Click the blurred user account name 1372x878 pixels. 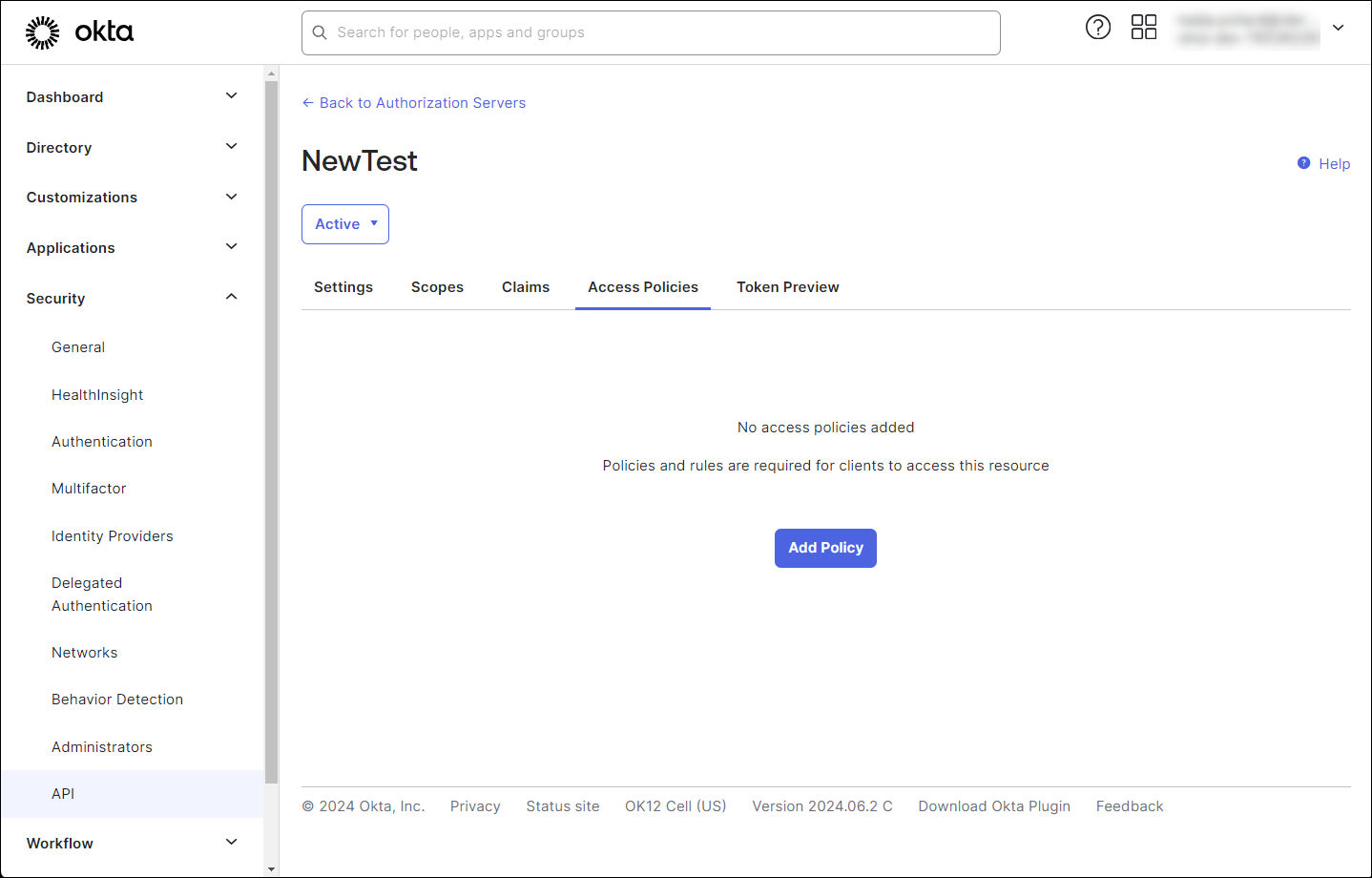pyautogui.click(x=1248, y=29)
